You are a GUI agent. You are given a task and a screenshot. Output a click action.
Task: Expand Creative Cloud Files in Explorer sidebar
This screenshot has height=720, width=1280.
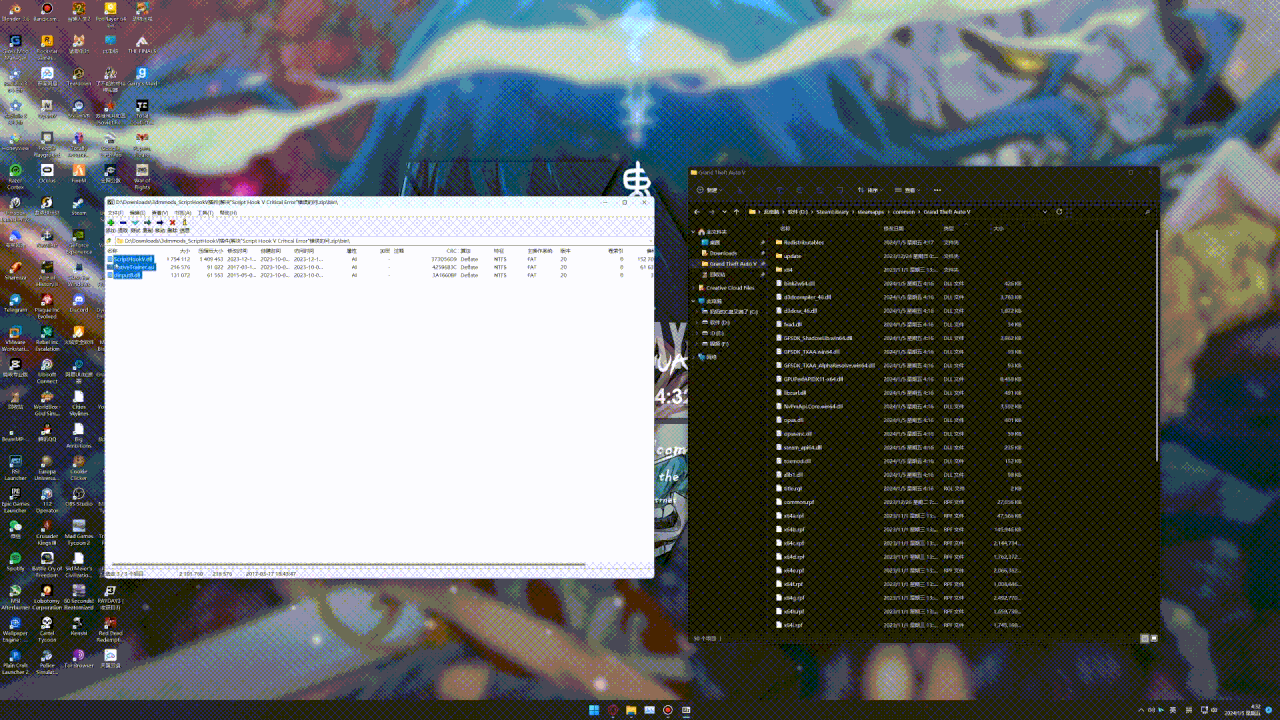[x=693, y=288]
